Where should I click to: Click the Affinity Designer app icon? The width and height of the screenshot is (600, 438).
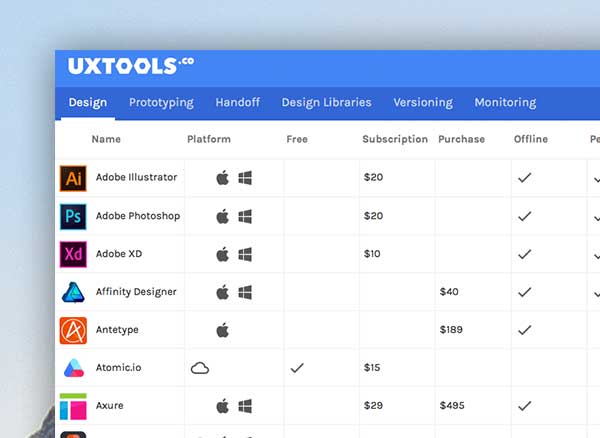click(73, 292)
